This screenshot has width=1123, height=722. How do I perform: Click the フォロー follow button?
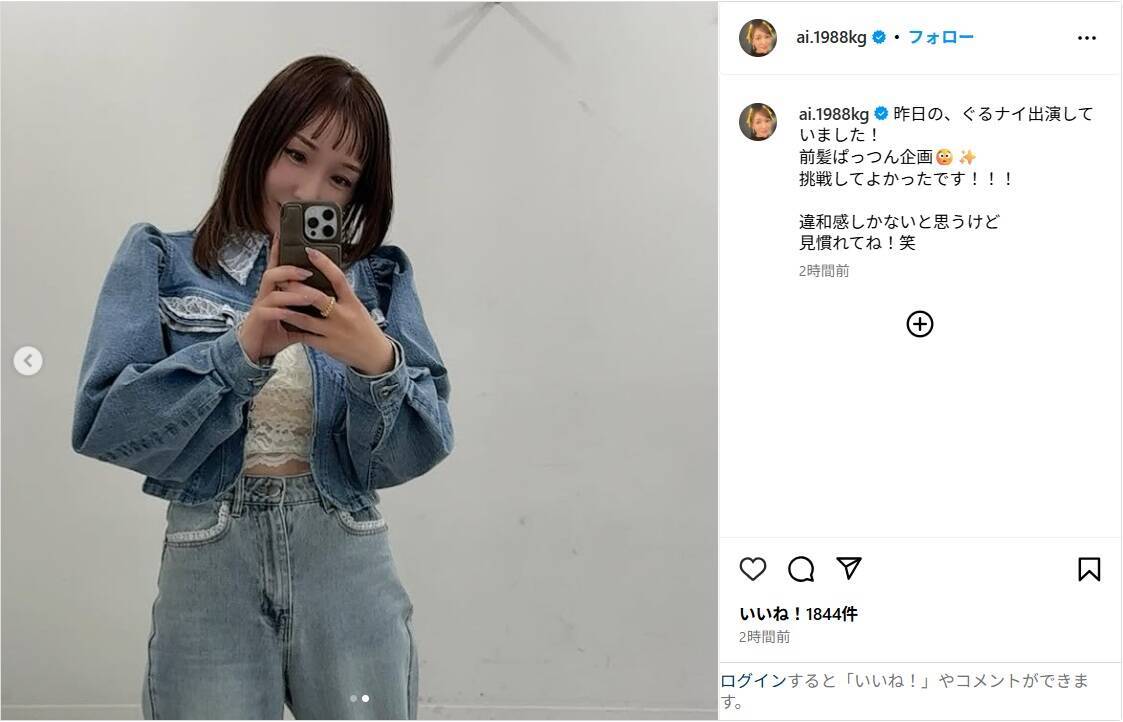coord(940,37)
